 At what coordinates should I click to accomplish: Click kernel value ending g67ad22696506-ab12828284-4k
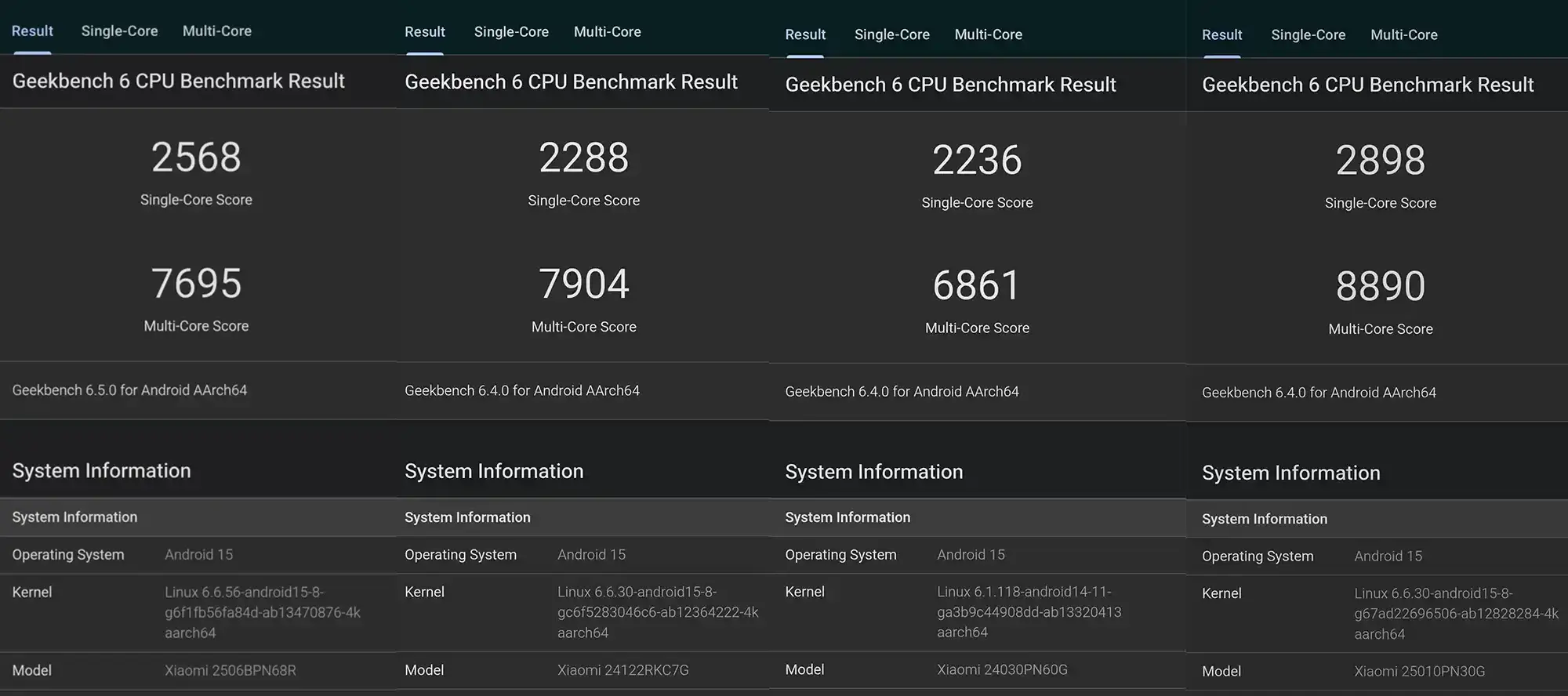[x=1456, y=614]
